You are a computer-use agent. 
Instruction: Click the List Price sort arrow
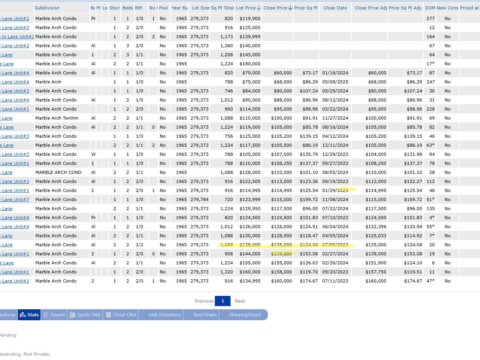coord(259,8)
